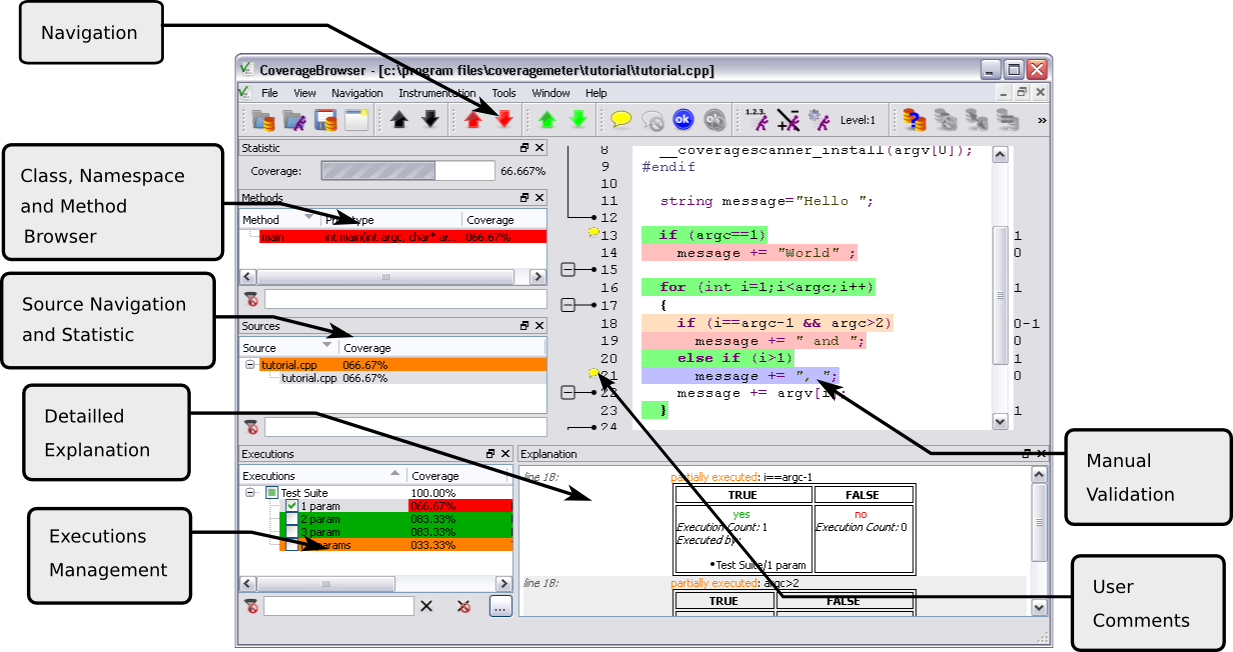Click the Coverage column header in Methods
Viewport: 1233px width, 652px height.
(x=490, y=220)
